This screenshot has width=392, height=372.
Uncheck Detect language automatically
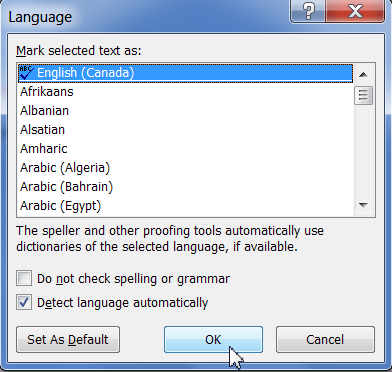(24, 303)
